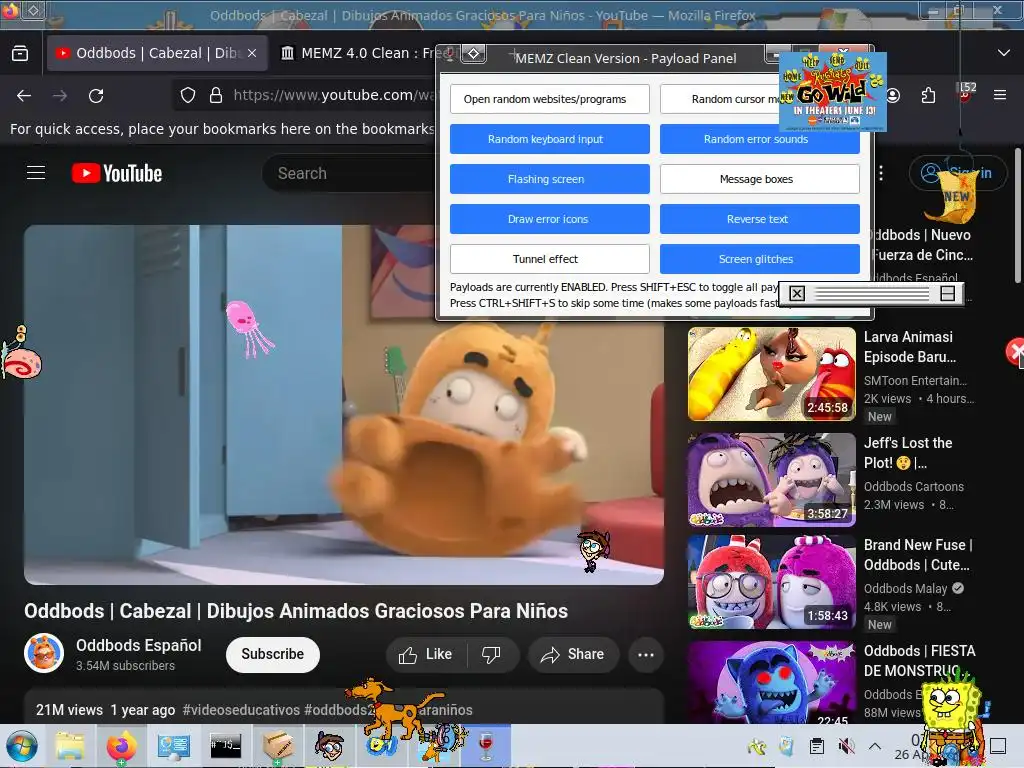This screenshot has height=768, width=1024.
Task: Open the YouTube guide hamburger menu
Action: pyautogui.click(x=36, y=172)
